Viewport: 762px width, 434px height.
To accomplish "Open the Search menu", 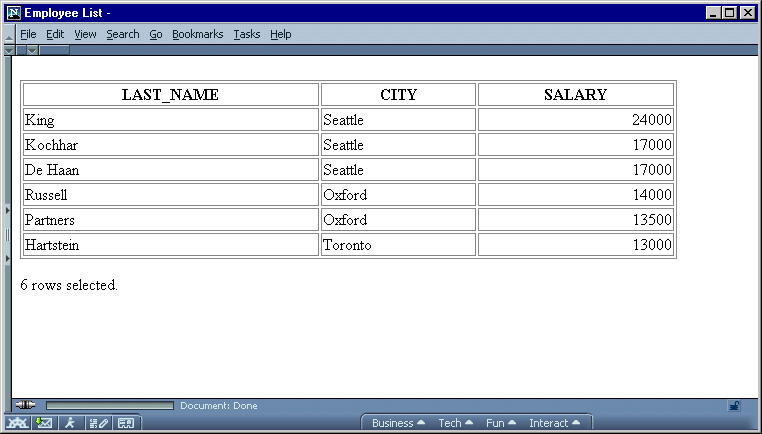I will point(123,34).
